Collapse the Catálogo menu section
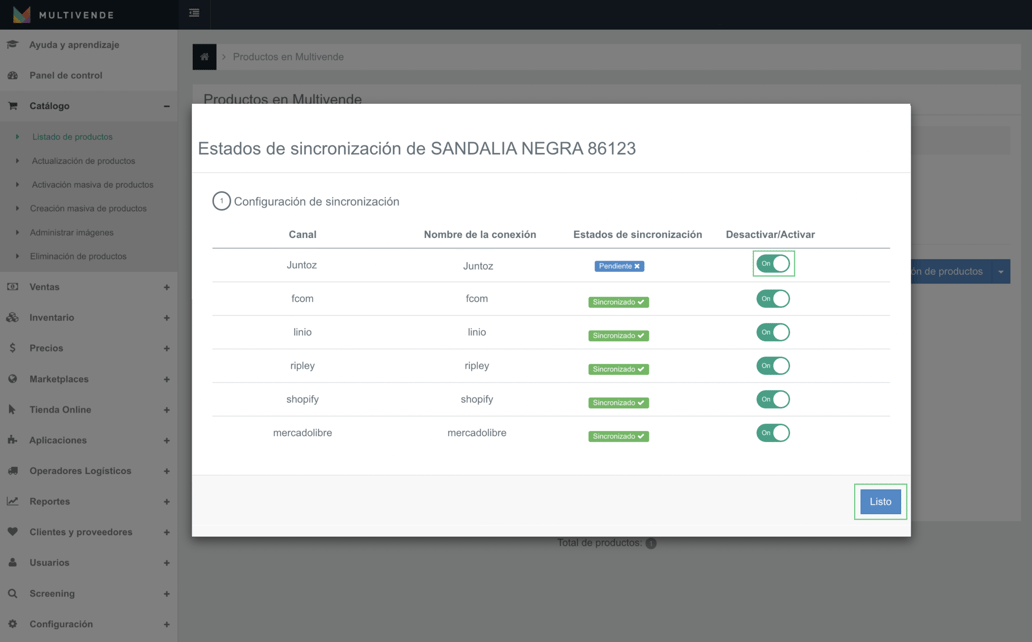This screenshot has height=642, width=1032. pos(167,106)
